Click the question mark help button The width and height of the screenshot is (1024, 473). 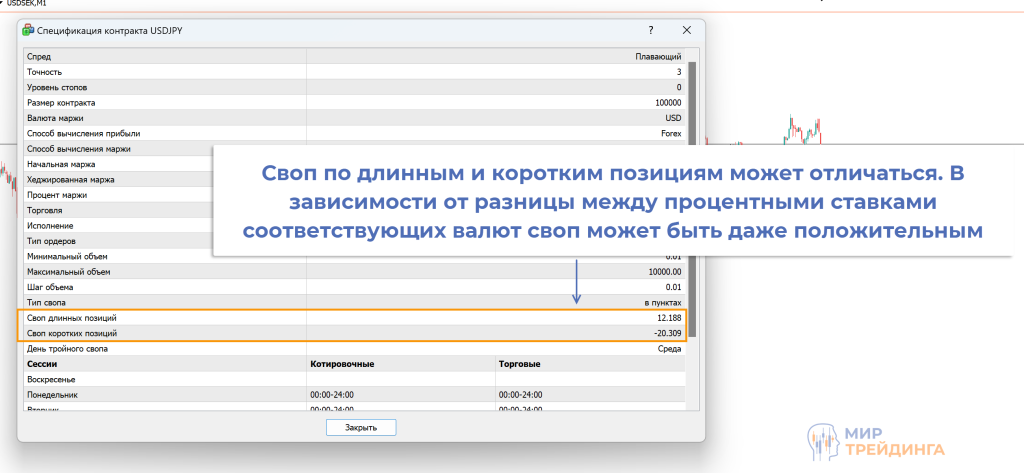click(651, 31)
